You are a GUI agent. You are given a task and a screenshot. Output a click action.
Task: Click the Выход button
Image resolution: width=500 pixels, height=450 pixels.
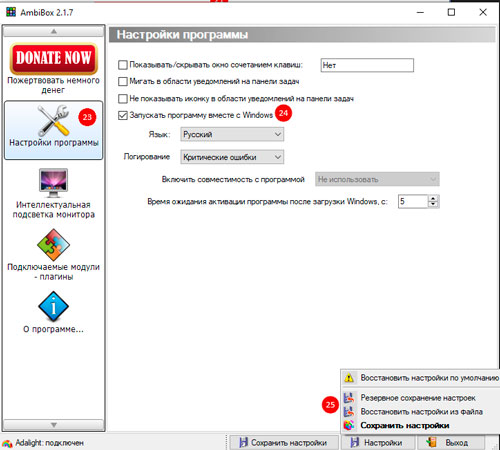pos(450,443)
